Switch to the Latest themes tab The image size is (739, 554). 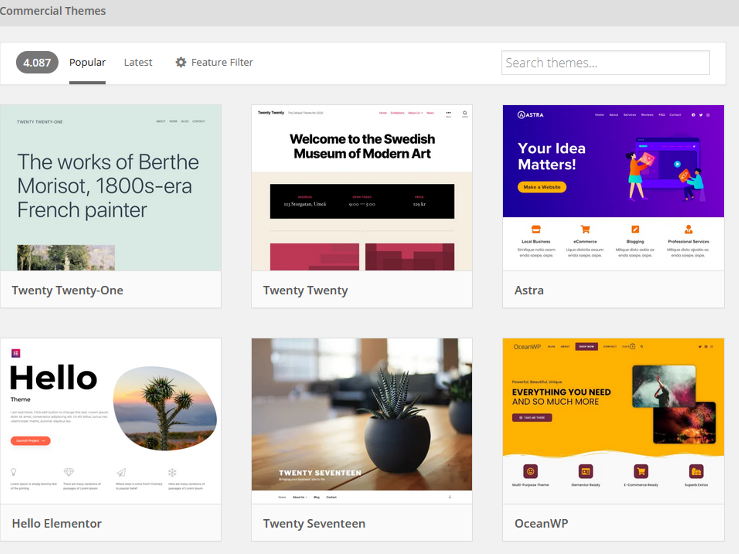pos(138,62)
